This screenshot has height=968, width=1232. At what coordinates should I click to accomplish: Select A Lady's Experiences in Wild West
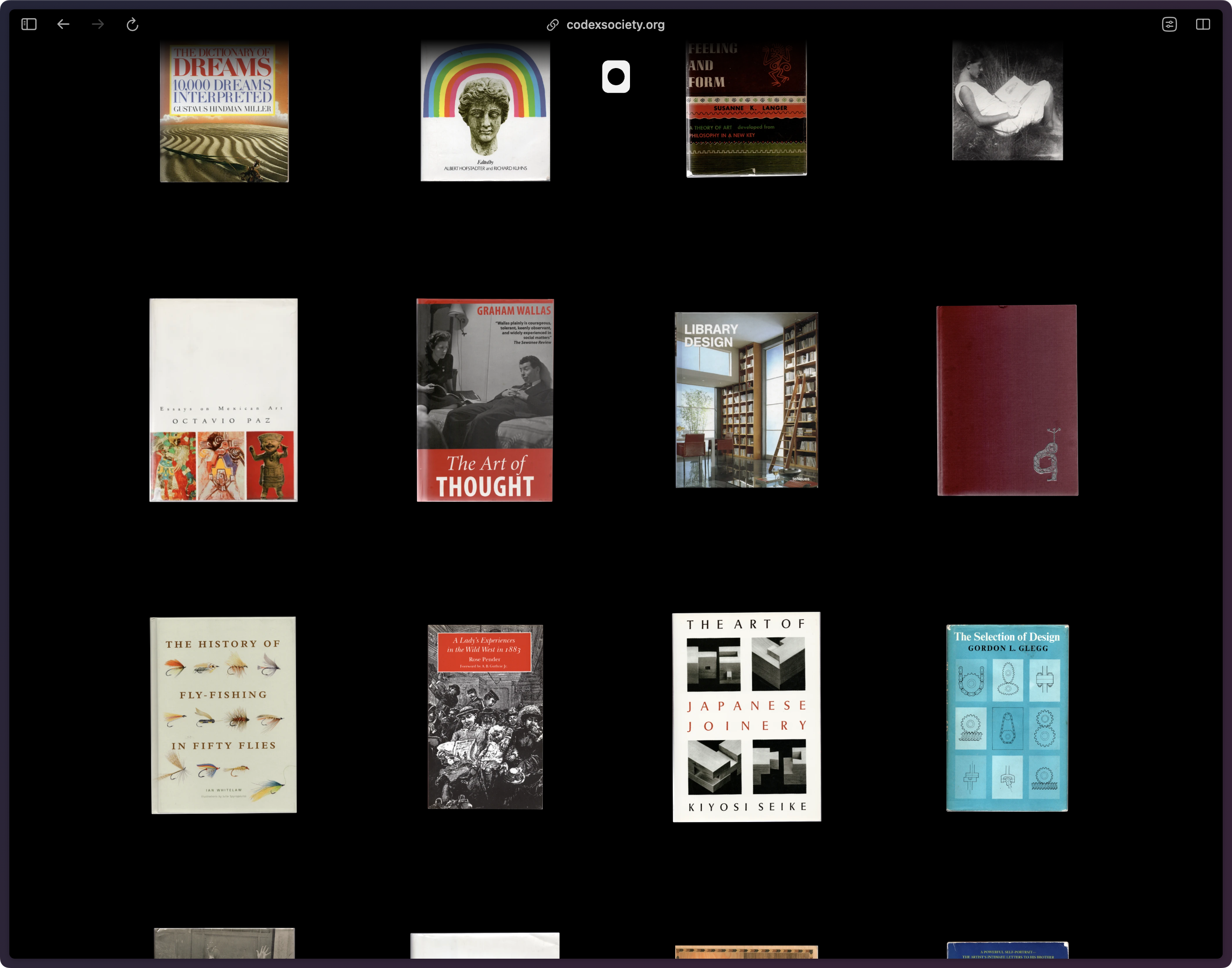click(x=485, y=716)
